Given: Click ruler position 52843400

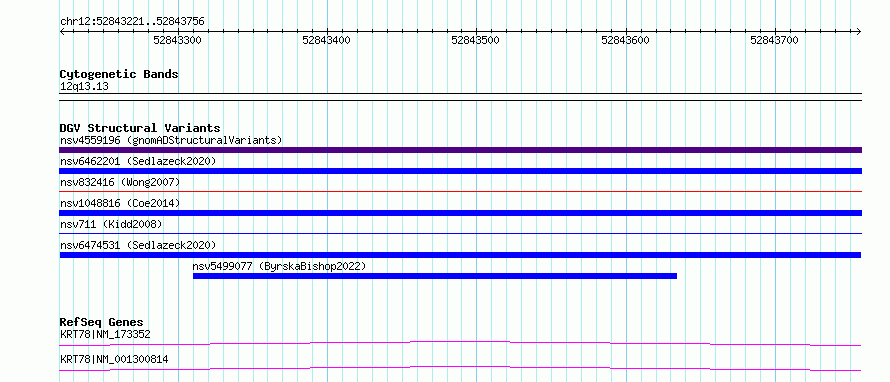Looking at the screenshot, I should pyautogui.click(x=327, y=40).
